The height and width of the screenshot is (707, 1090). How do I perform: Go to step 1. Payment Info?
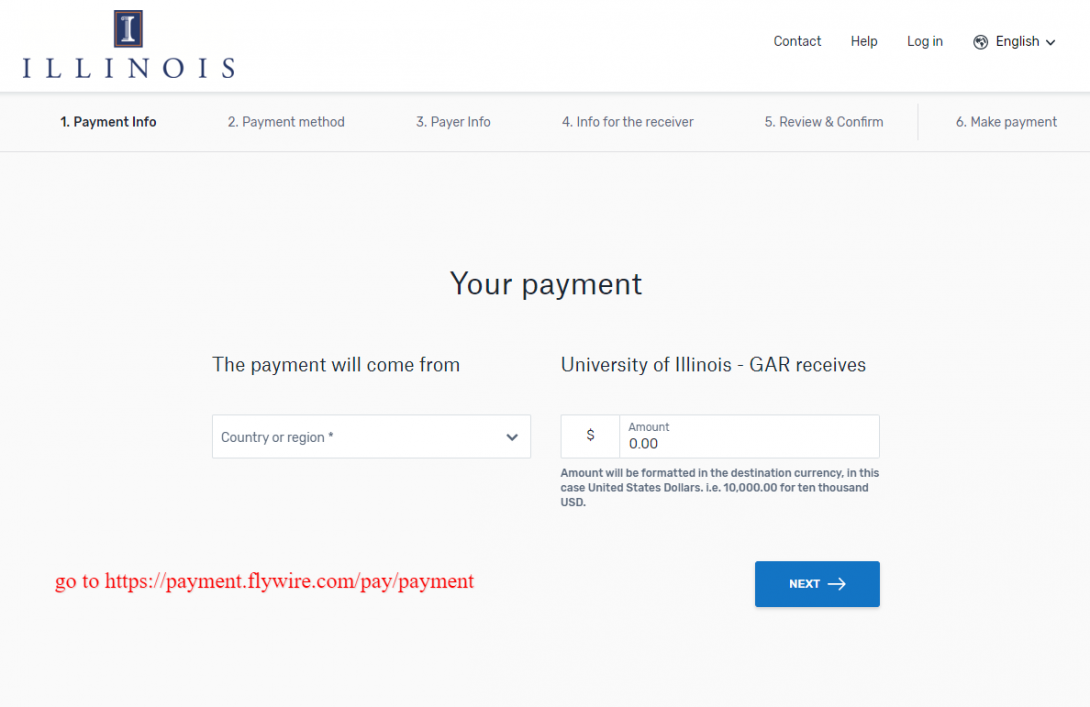(x=108, y=122)
